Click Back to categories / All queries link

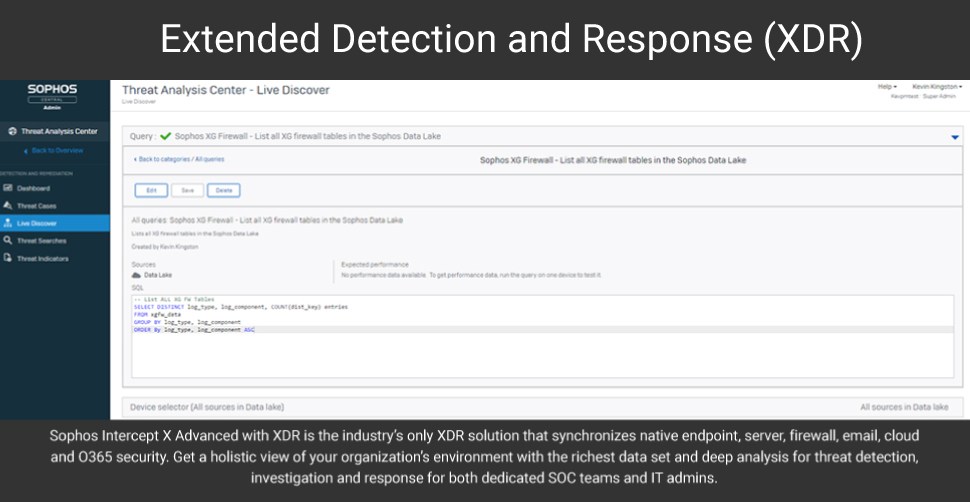click(x=179, y=160)
